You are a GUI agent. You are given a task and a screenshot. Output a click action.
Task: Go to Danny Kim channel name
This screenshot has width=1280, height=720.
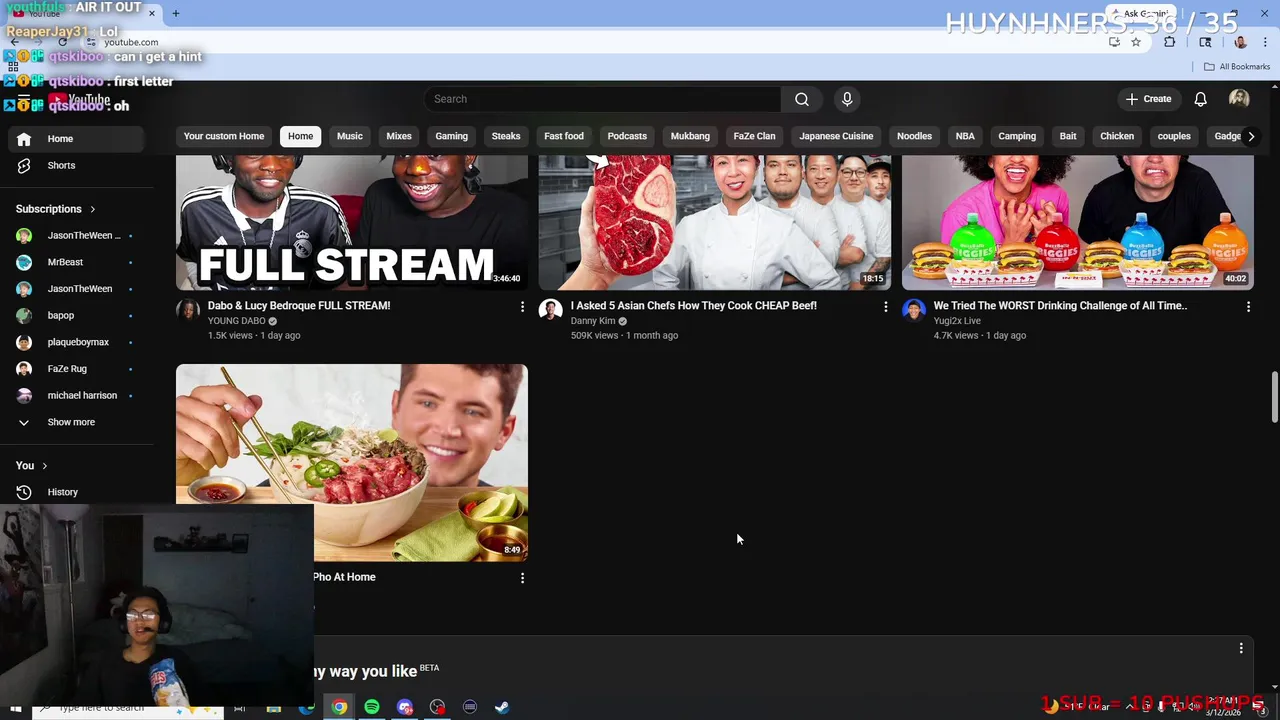click(x=593, y=321)
